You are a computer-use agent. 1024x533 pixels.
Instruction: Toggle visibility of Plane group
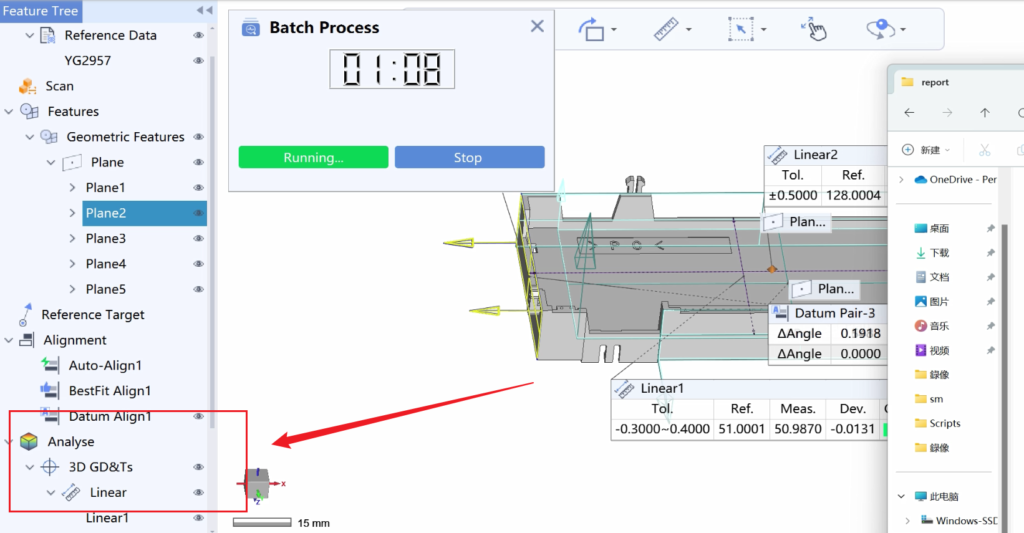coord(199,162)
